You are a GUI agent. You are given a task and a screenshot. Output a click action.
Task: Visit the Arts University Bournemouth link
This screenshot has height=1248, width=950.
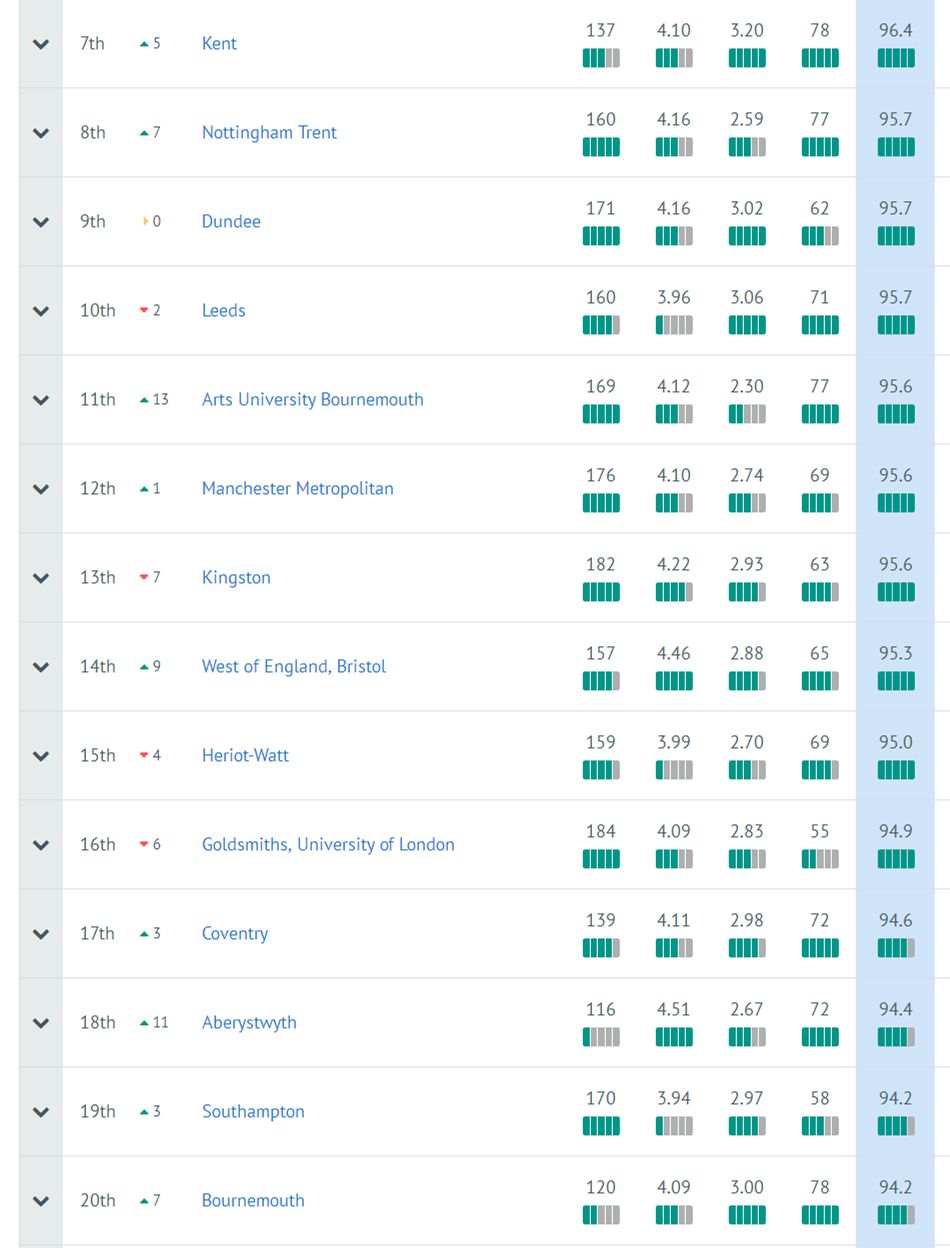[x=312, y=399]
